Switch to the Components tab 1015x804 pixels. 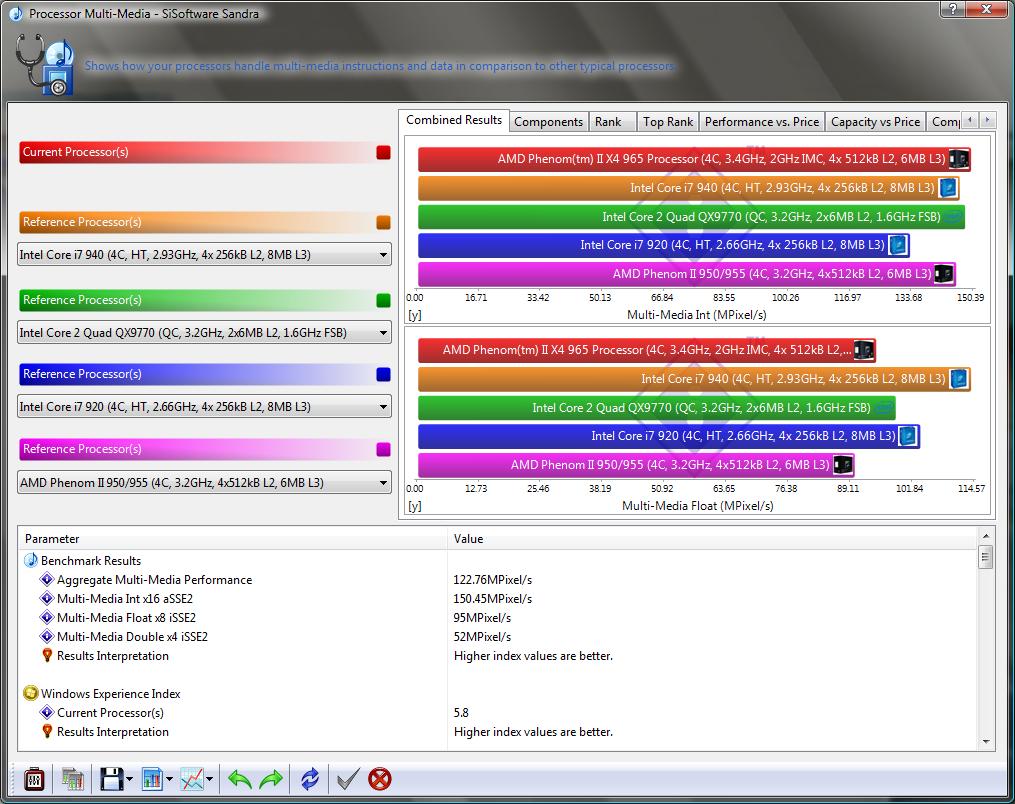pos(548,122)
